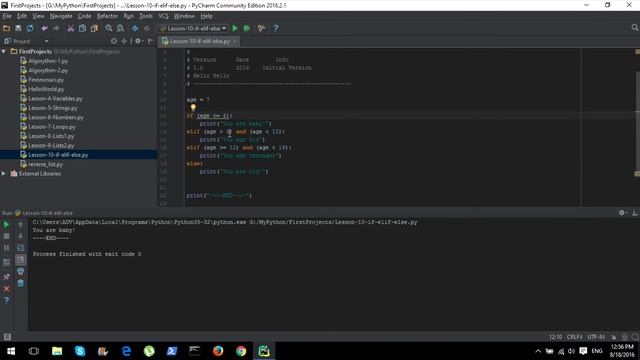Select Algorythm-1.py in project tree

pos(48,61)
